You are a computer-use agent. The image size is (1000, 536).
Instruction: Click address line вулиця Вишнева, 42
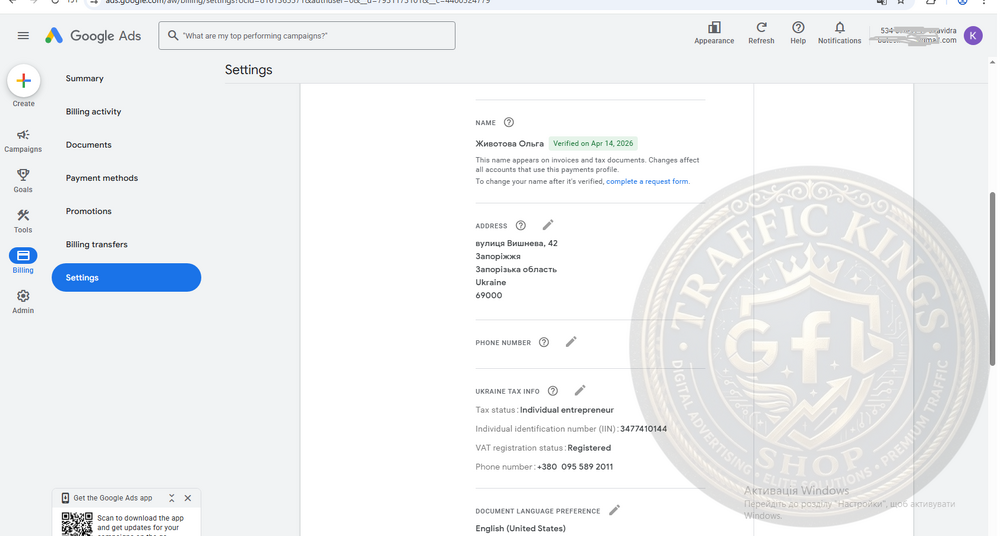pyautogui.click(x=516, y=243)
